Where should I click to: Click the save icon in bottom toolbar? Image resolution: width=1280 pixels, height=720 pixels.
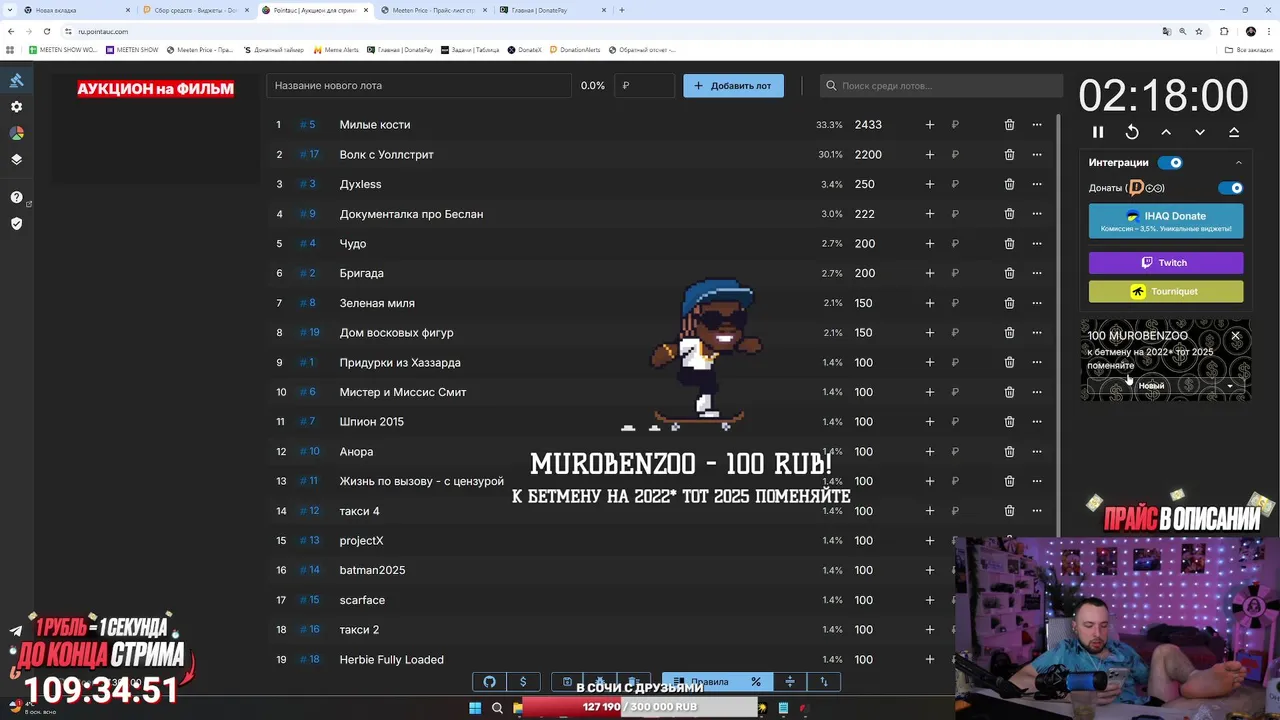coord(567,682)
